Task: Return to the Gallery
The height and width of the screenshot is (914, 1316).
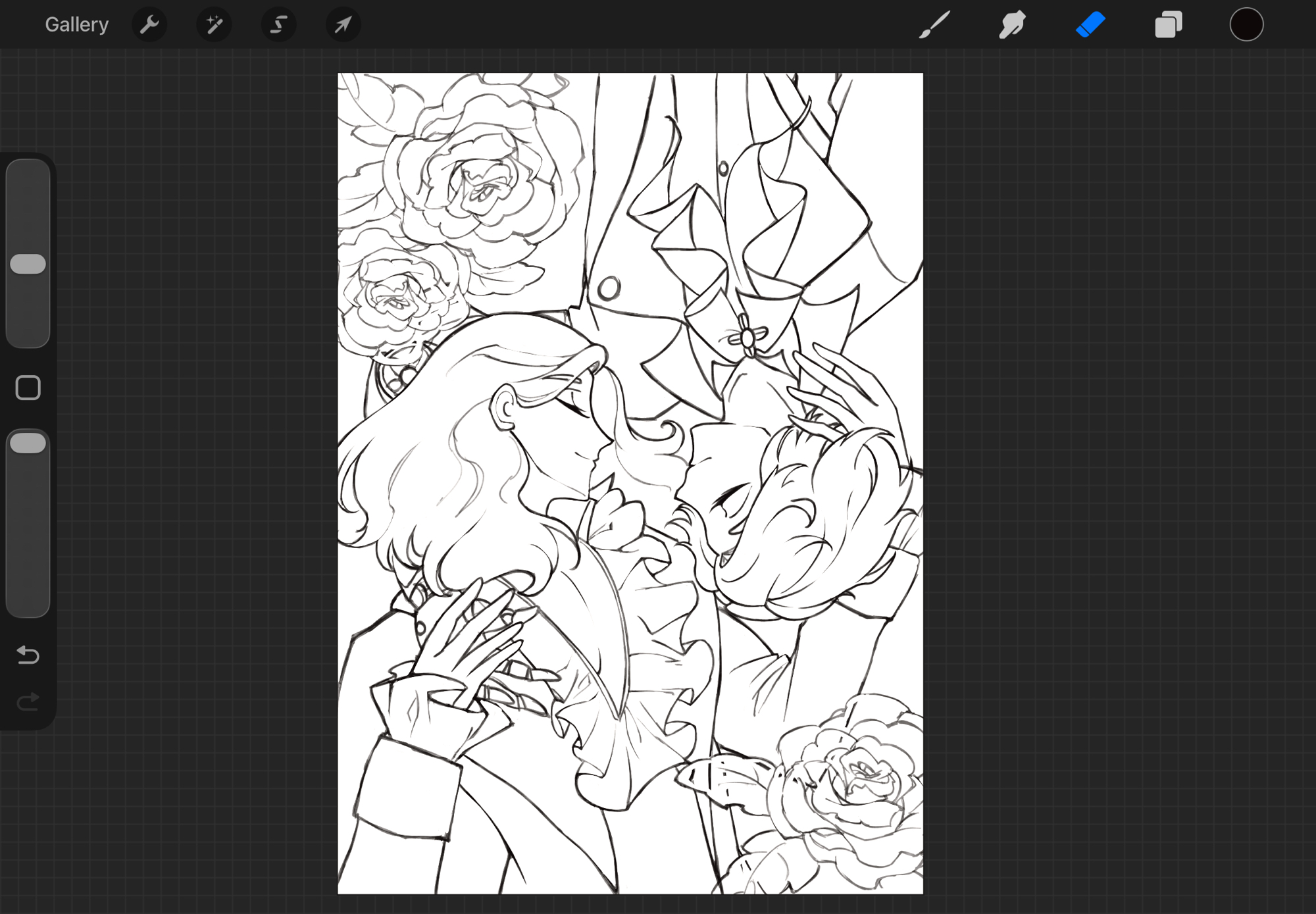Action: coord(76,25)
